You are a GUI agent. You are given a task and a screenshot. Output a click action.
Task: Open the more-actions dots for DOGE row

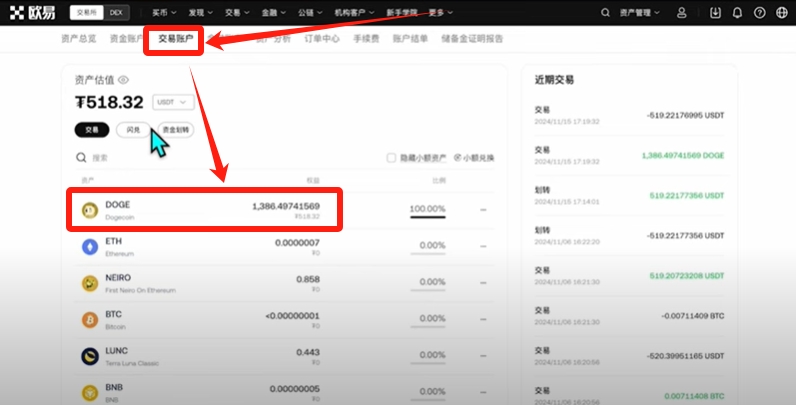[x=483, y=210]
